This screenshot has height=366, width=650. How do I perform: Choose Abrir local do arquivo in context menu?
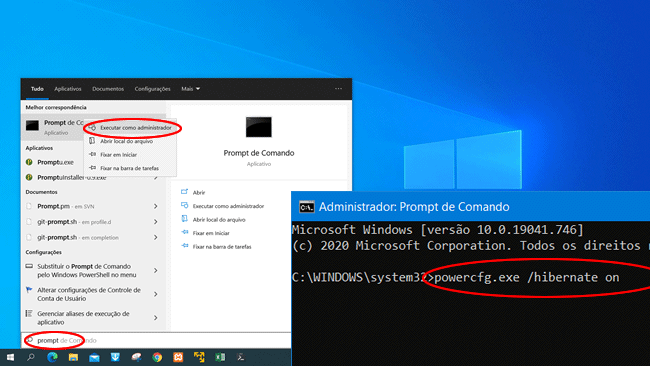[x=131, y=141]
